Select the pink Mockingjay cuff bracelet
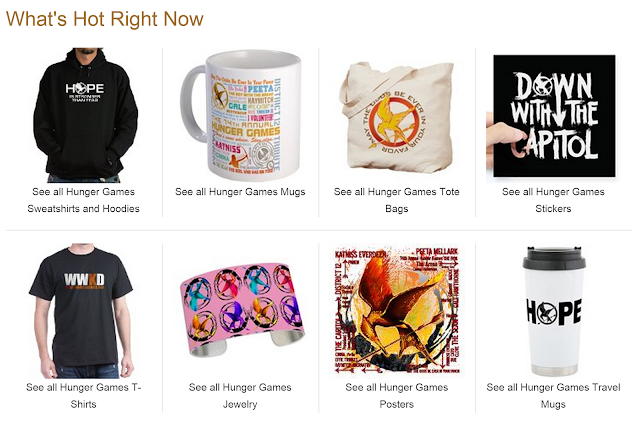 point(242,309)
